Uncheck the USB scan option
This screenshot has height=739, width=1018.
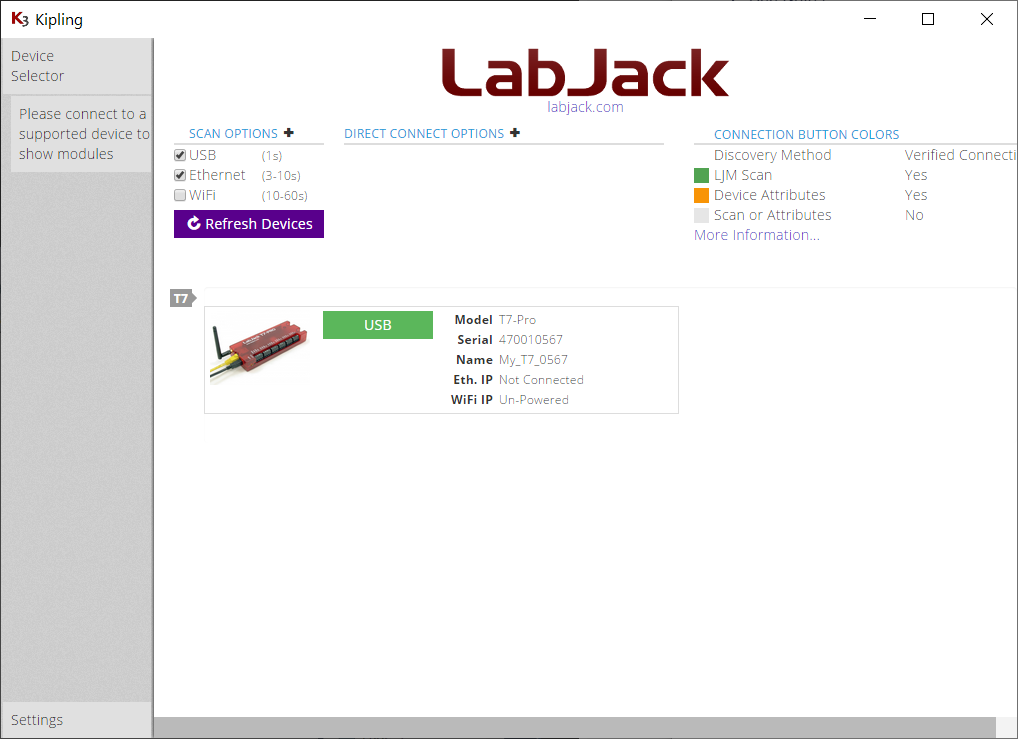(180, 155)
